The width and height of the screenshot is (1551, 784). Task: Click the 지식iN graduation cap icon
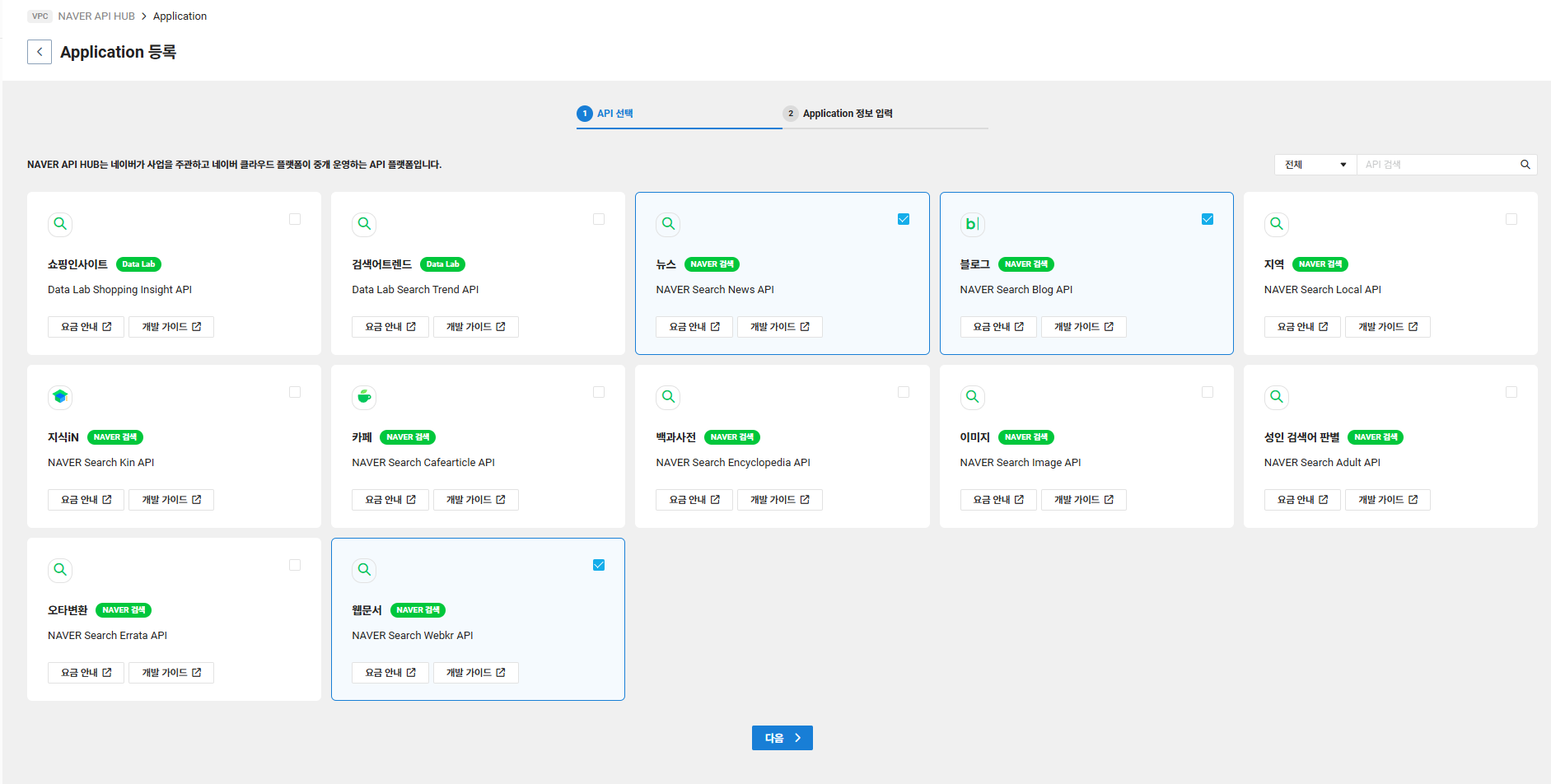[x=60, y=397]
